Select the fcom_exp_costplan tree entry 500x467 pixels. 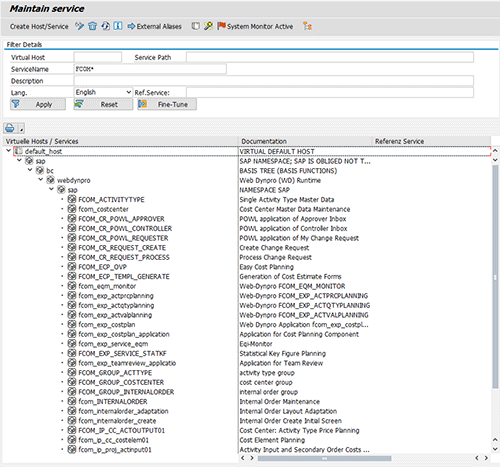tap(107, 325)
